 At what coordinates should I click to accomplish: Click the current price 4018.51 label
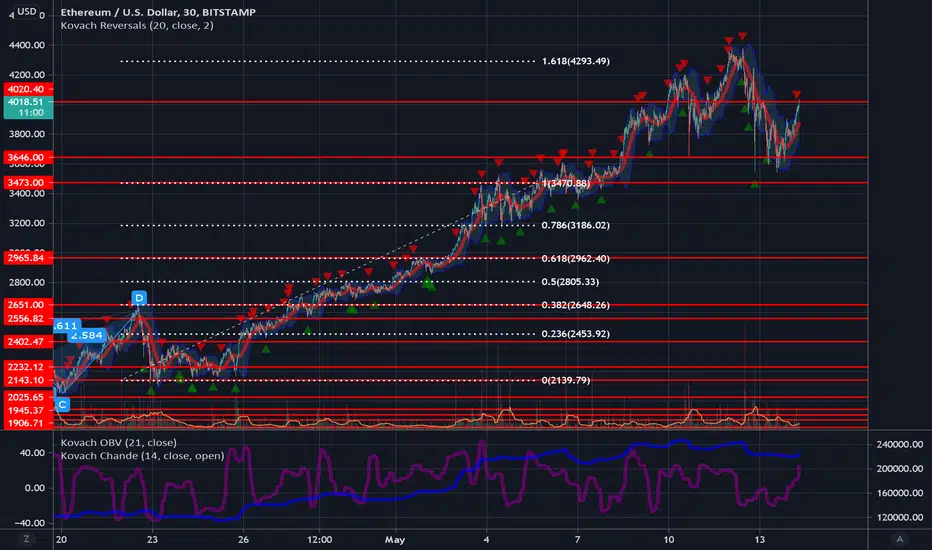point(28,107)
